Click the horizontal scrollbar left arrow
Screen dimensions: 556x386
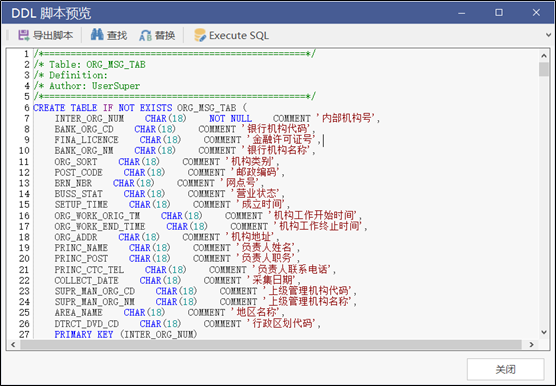(x=13, y=345)
